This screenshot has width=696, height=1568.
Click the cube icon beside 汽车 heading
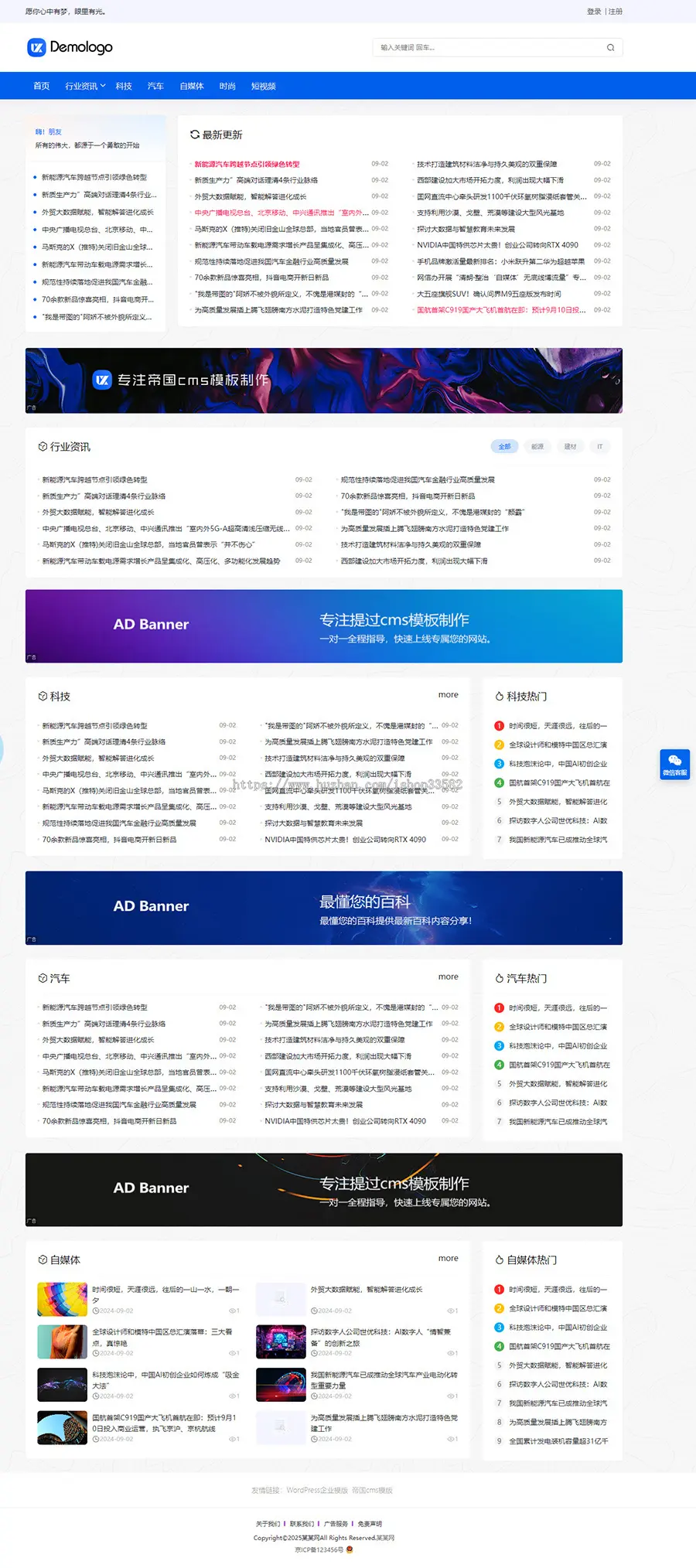[x=43, y=978]
